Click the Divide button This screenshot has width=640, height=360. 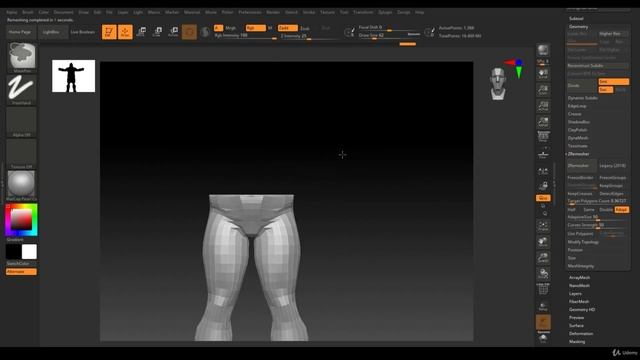tap(581, 86)
